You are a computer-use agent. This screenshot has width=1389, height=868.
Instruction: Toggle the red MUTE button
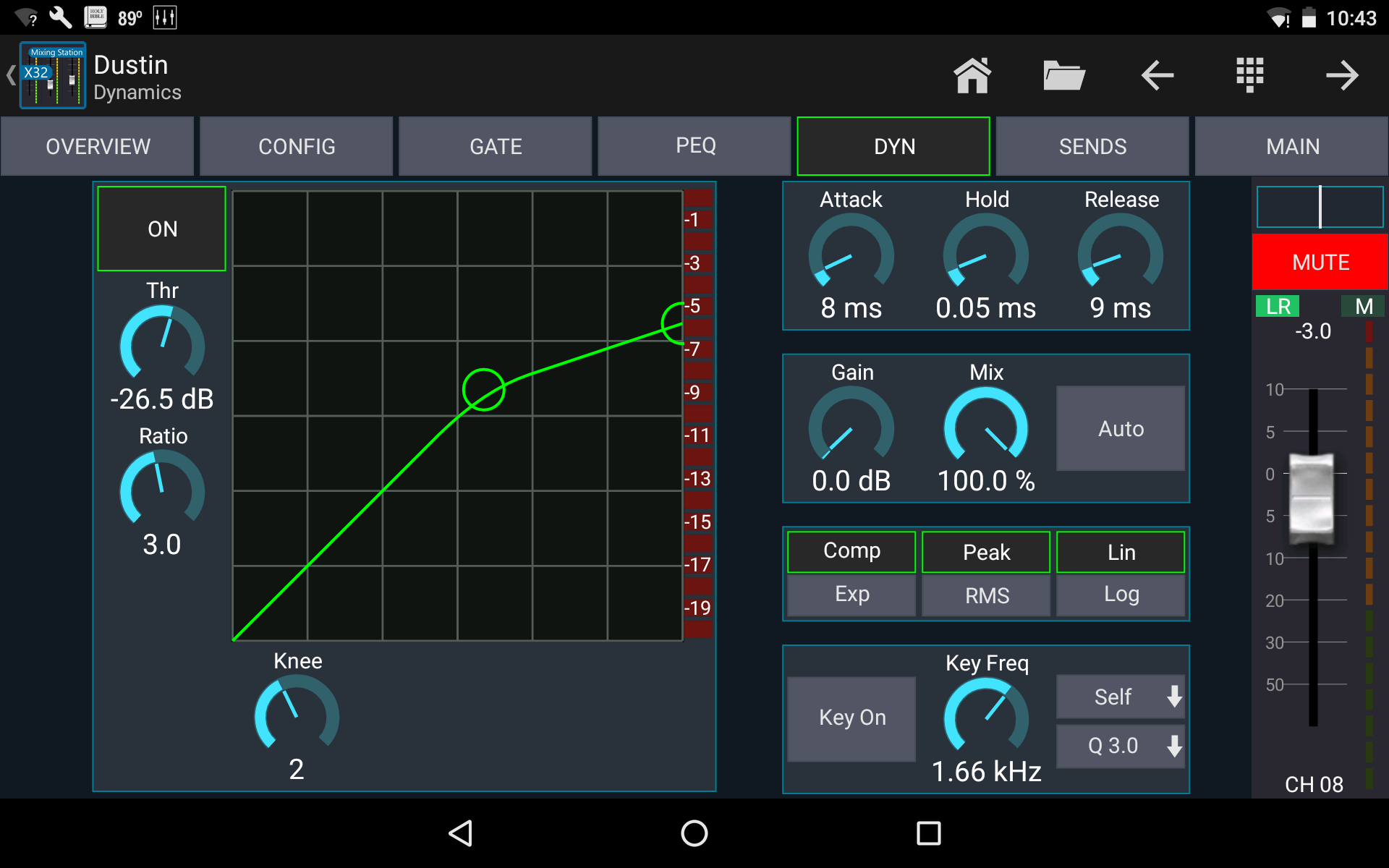(1320, 262)
